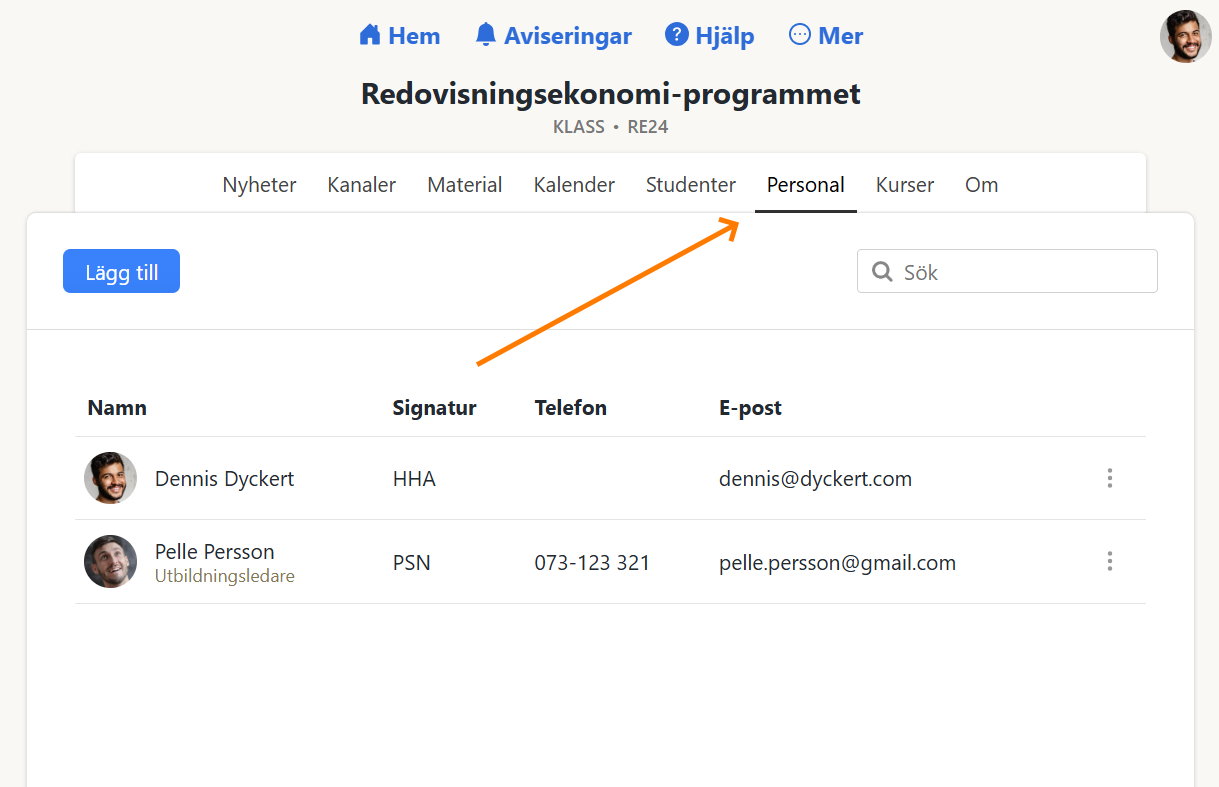
Task: Click the Dennis Dyckert name link
Action: click(x=224, y=479)
